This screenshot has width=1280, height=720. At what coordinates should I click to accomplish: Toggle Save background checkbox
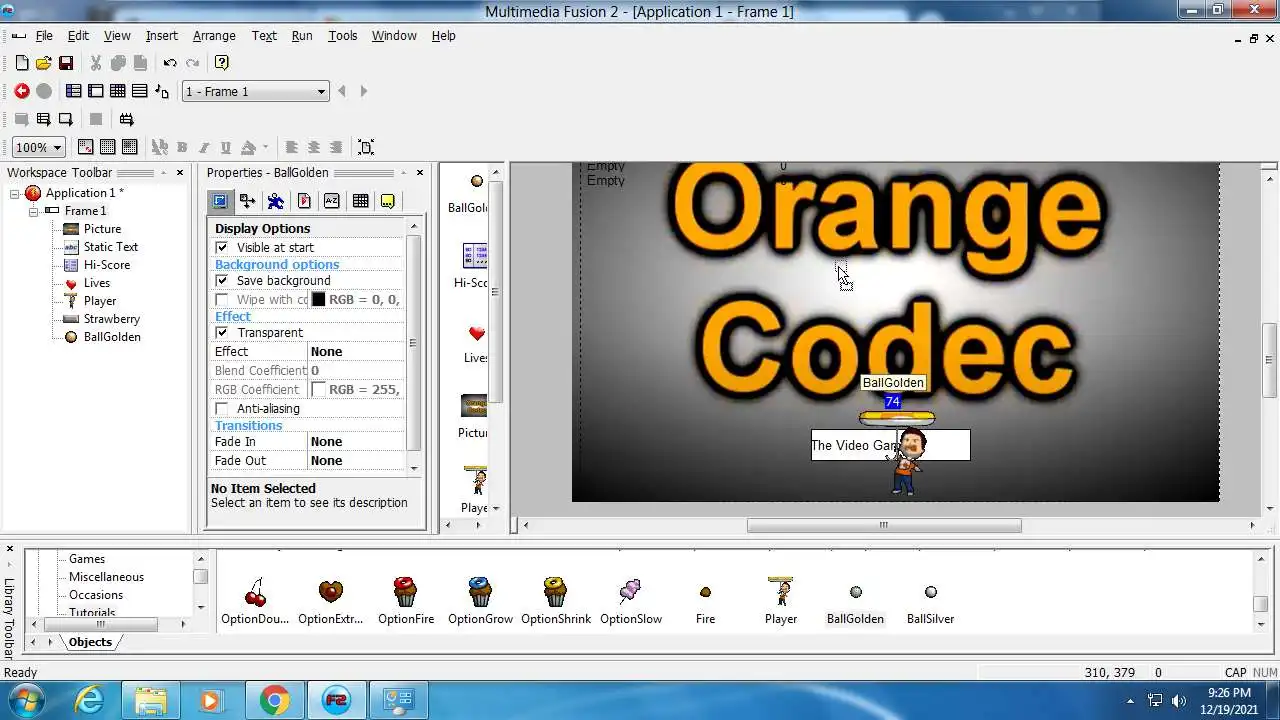(x=222, y=280)
